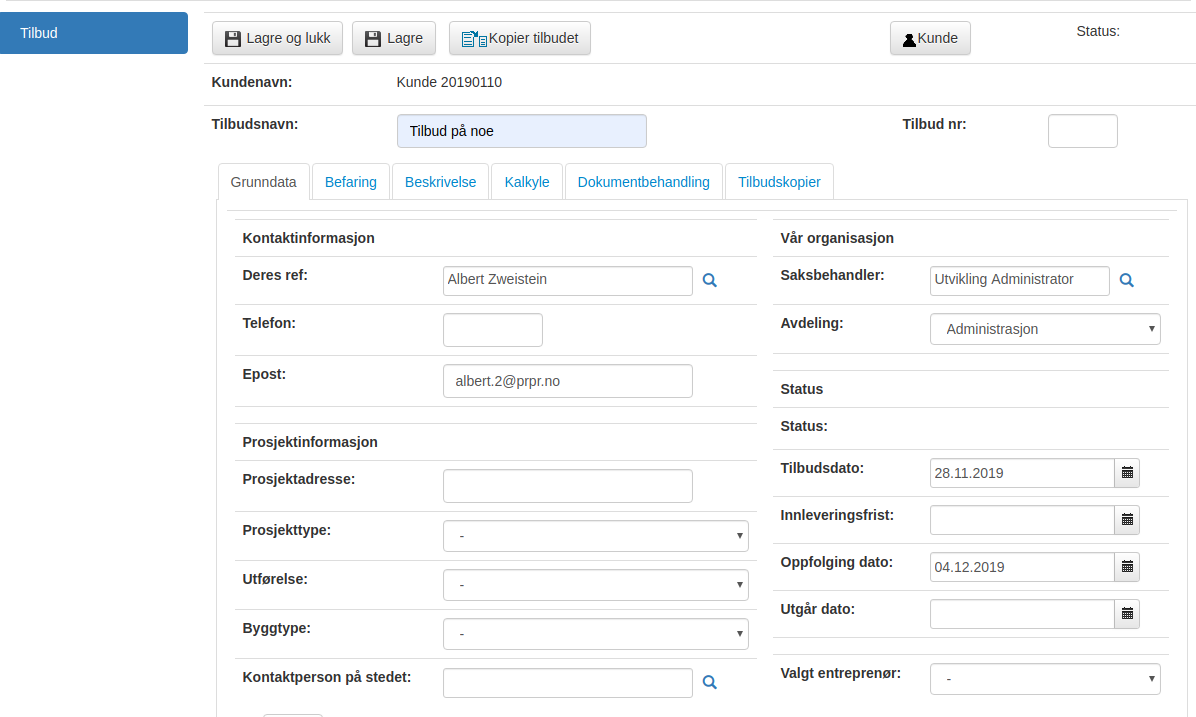This screenshot has height=717, width=1196.
Task: Click the Lagre save button
Action: (394, 38)
